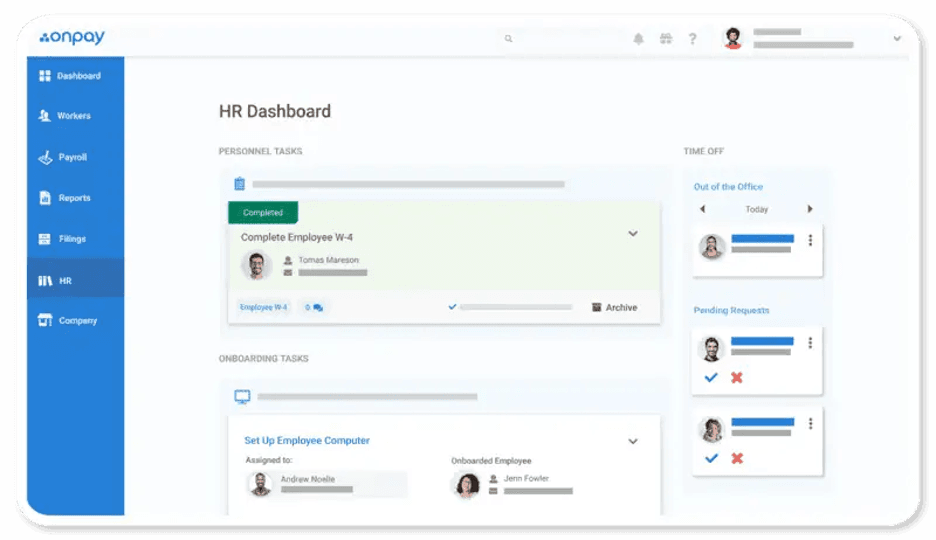Image resolution: width=936 pixels, height=540 pixels.
Task: Go to Workers in sidebar
Action: (x=75, y=116)
